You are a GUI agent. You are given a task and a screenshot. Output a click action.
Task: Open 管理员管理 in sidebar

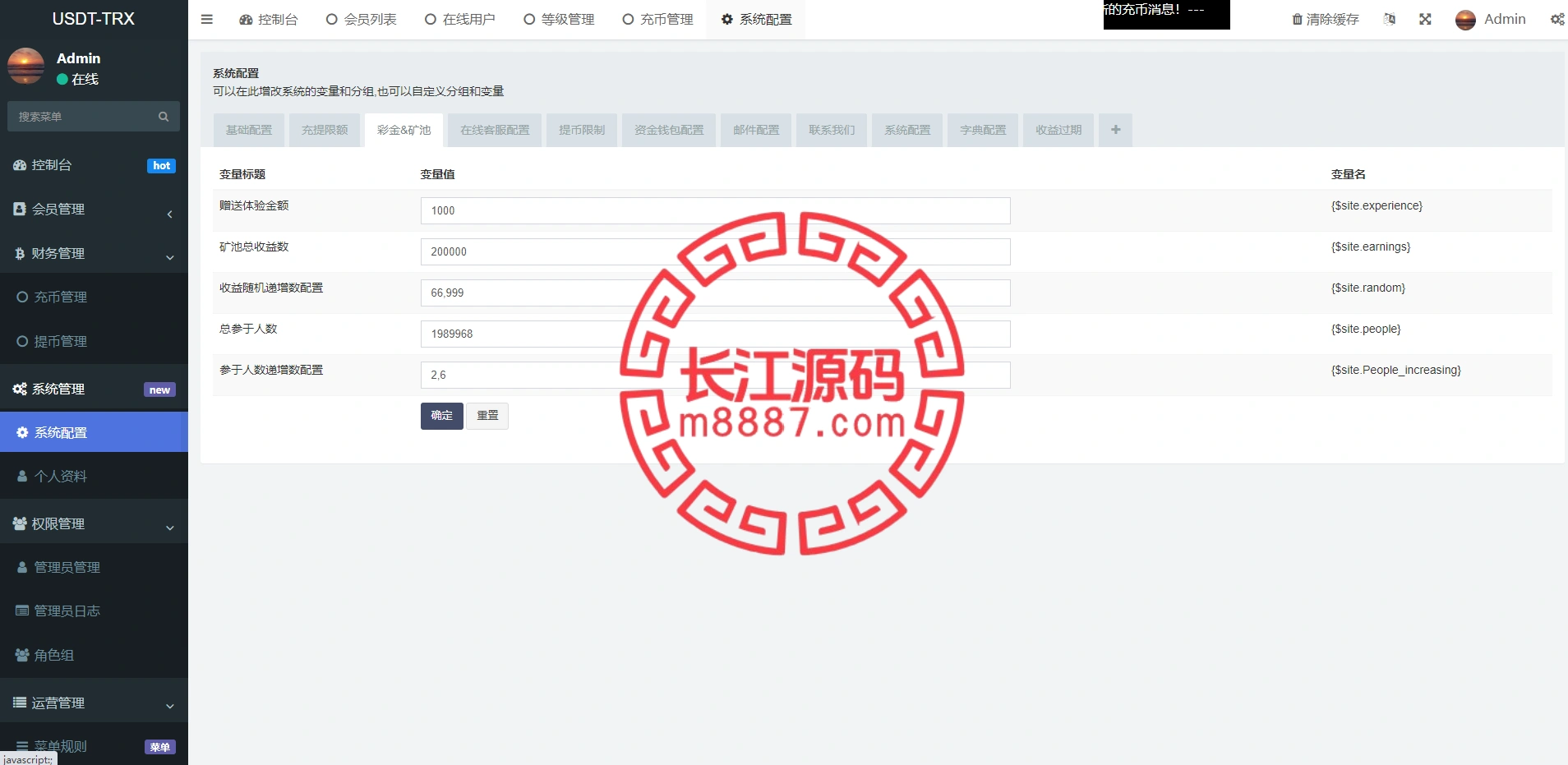pyautogui.click(x=94, y=568)
